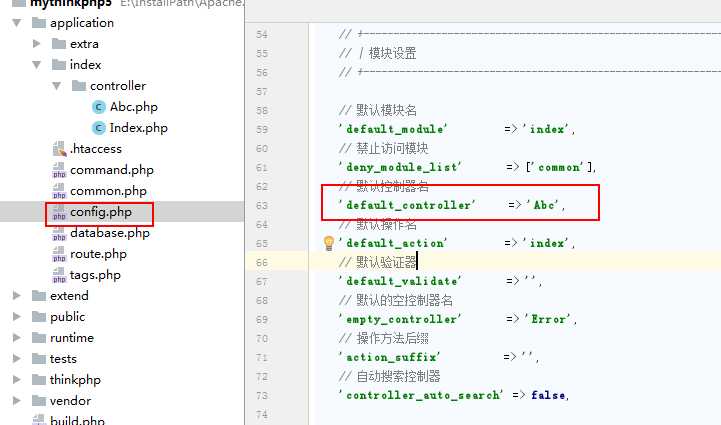Select the extend folder label
This screenshot has height=425, width=721.
pyautogui.click(x=69, y=295)
